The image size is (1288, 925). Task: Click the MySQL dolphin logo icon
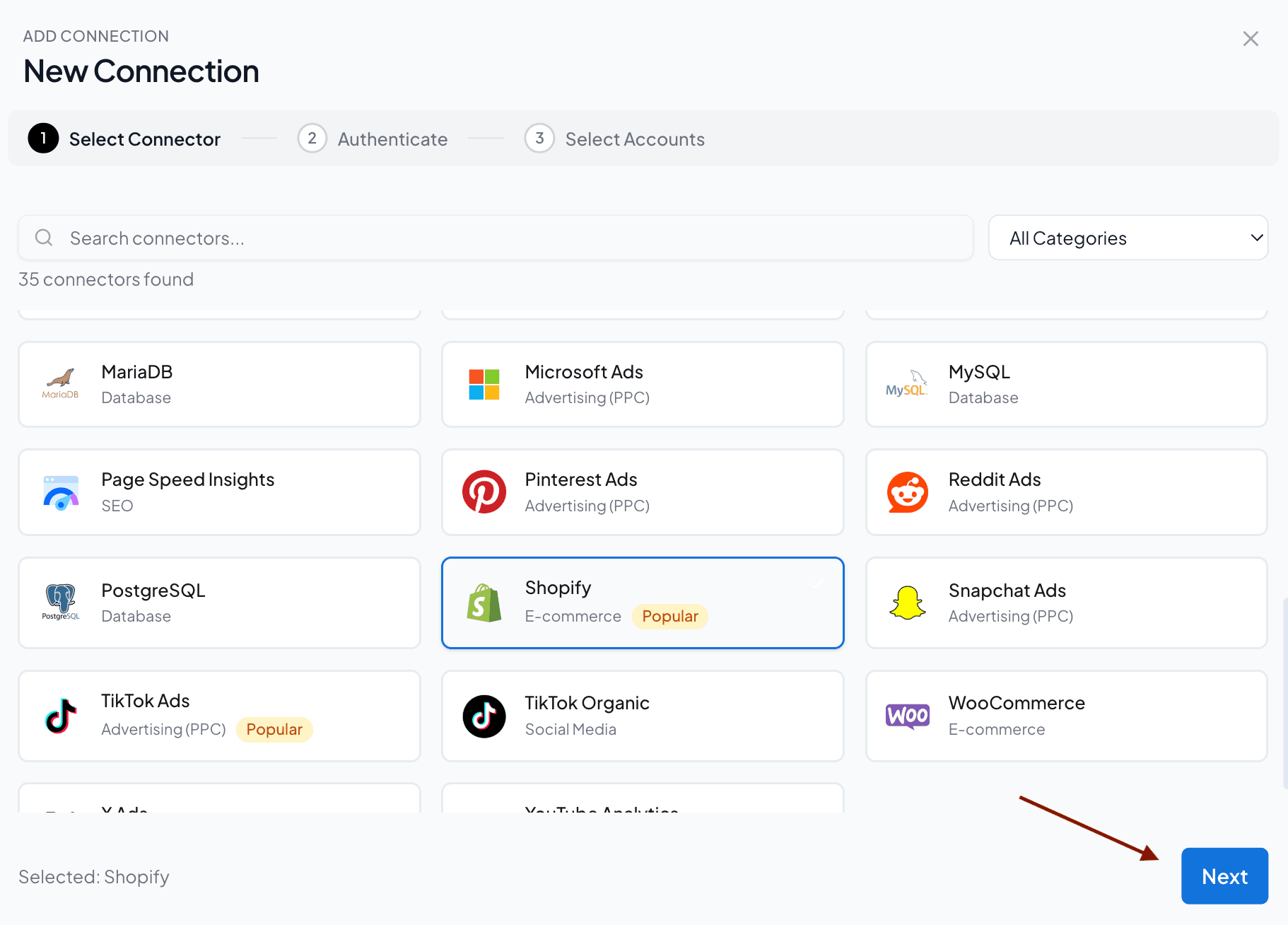907,384
